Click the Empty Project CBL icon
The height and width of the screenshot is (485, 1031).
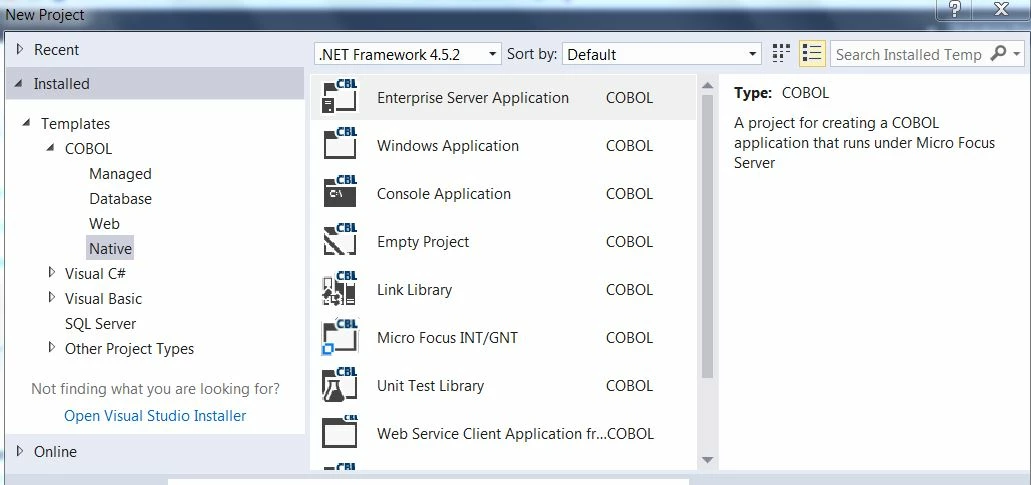click(x=339, y=241)
